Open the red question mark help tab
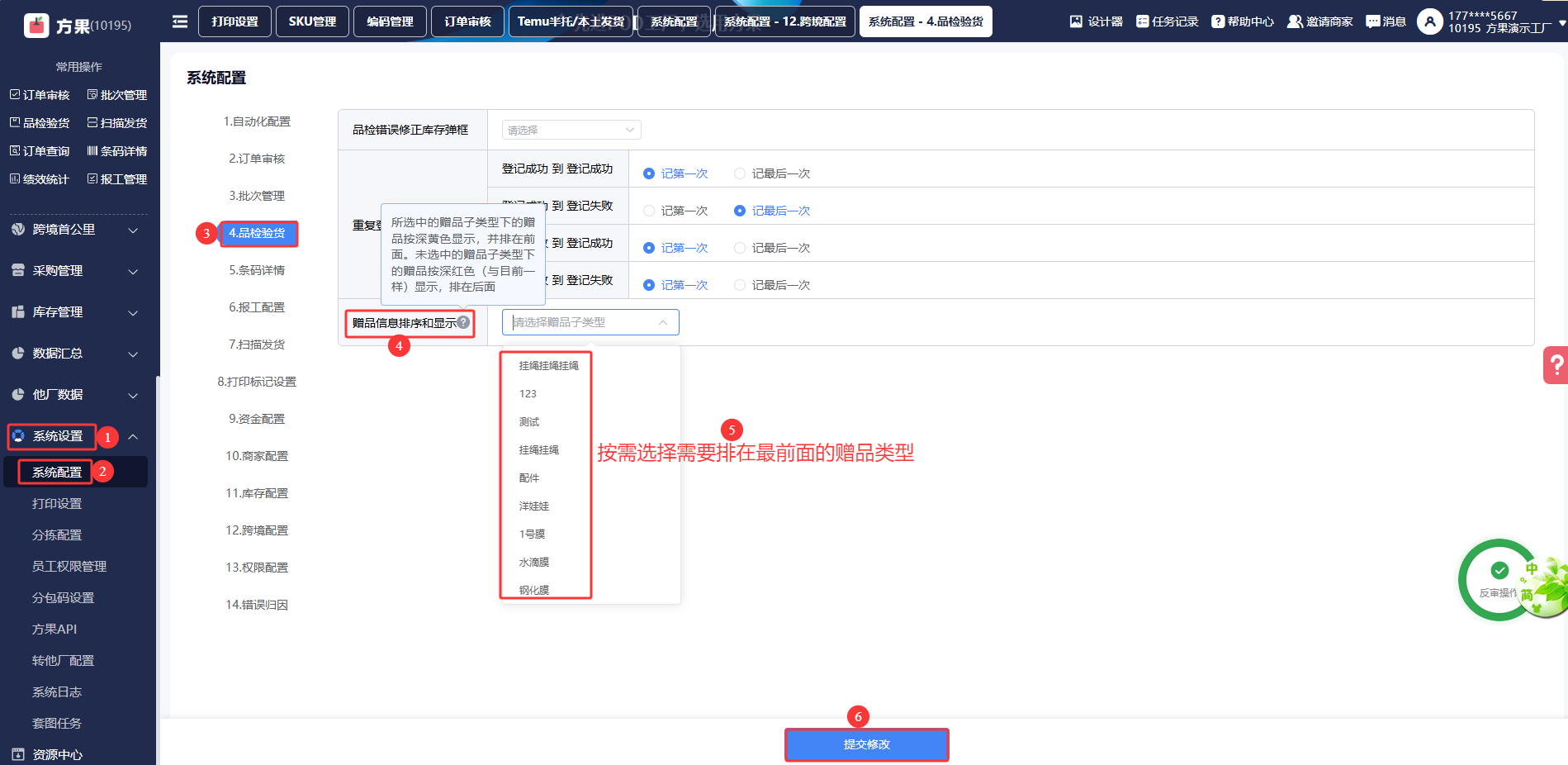1568x765 pixels. [1556, 364]
